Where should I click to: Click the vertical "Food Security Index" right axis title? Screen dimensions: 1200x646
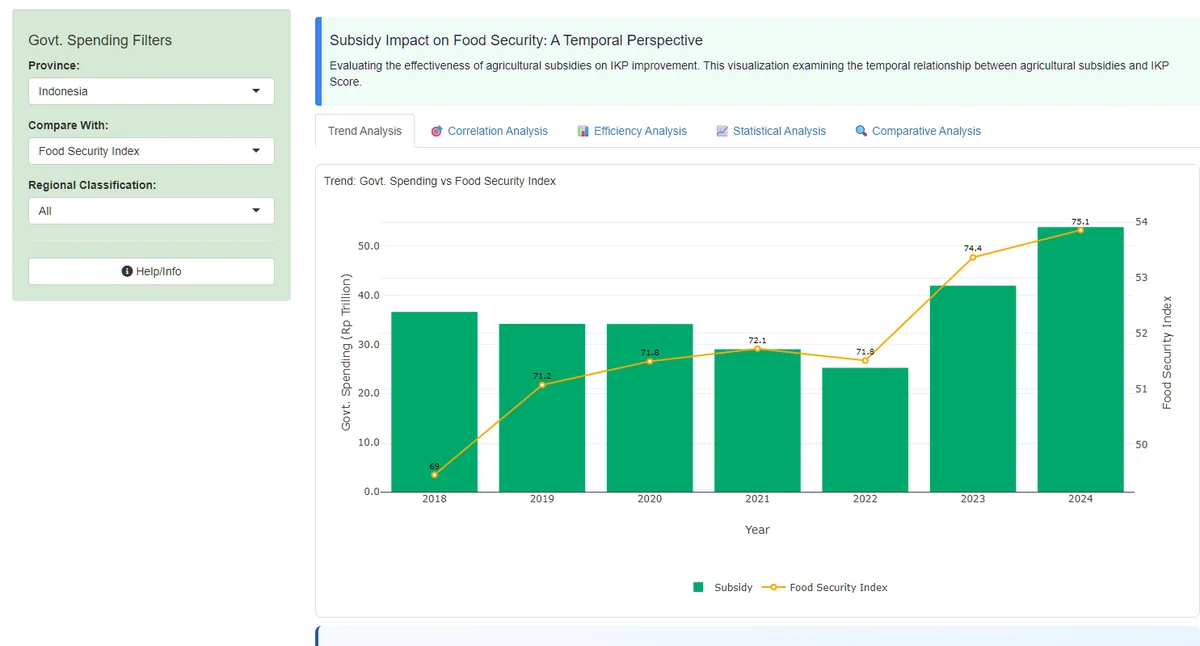(1167, 352)
